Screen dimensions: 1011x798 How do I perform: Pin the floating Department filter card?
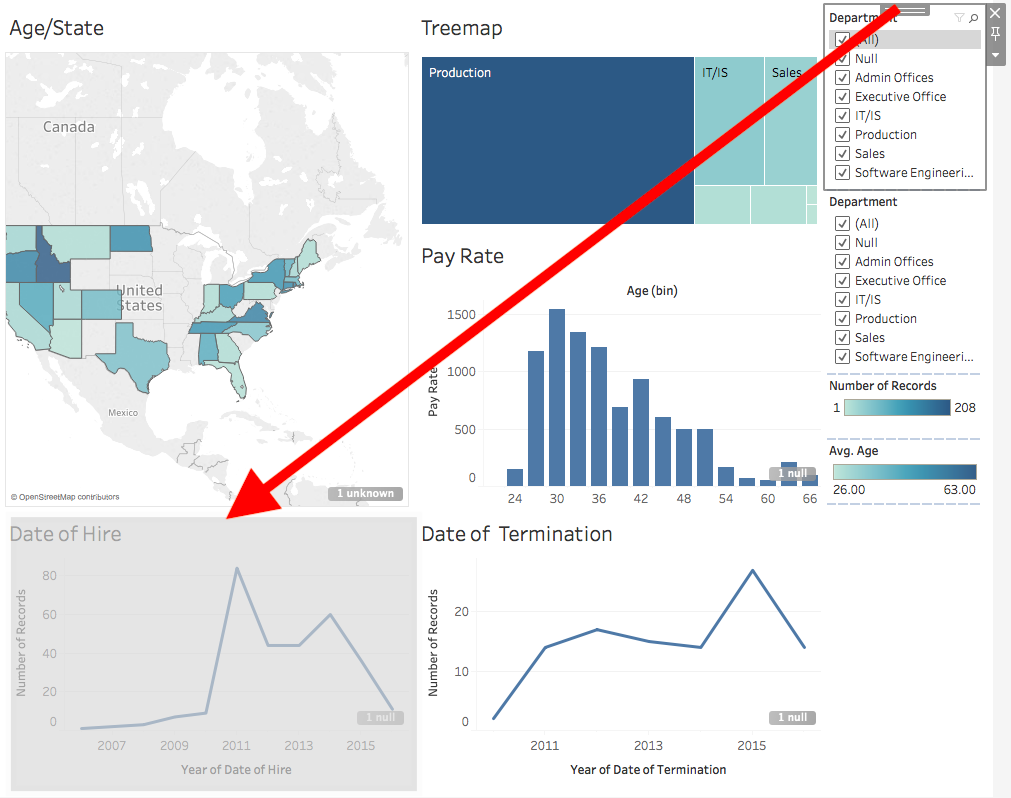point(996,34)
